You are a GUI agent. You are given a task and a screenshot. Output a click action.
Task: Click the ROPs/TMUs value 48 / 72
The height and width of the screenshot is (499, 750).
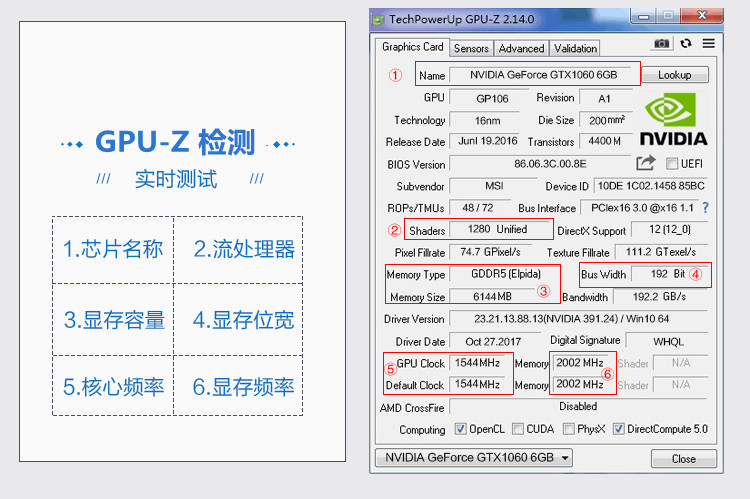[480, 208]
